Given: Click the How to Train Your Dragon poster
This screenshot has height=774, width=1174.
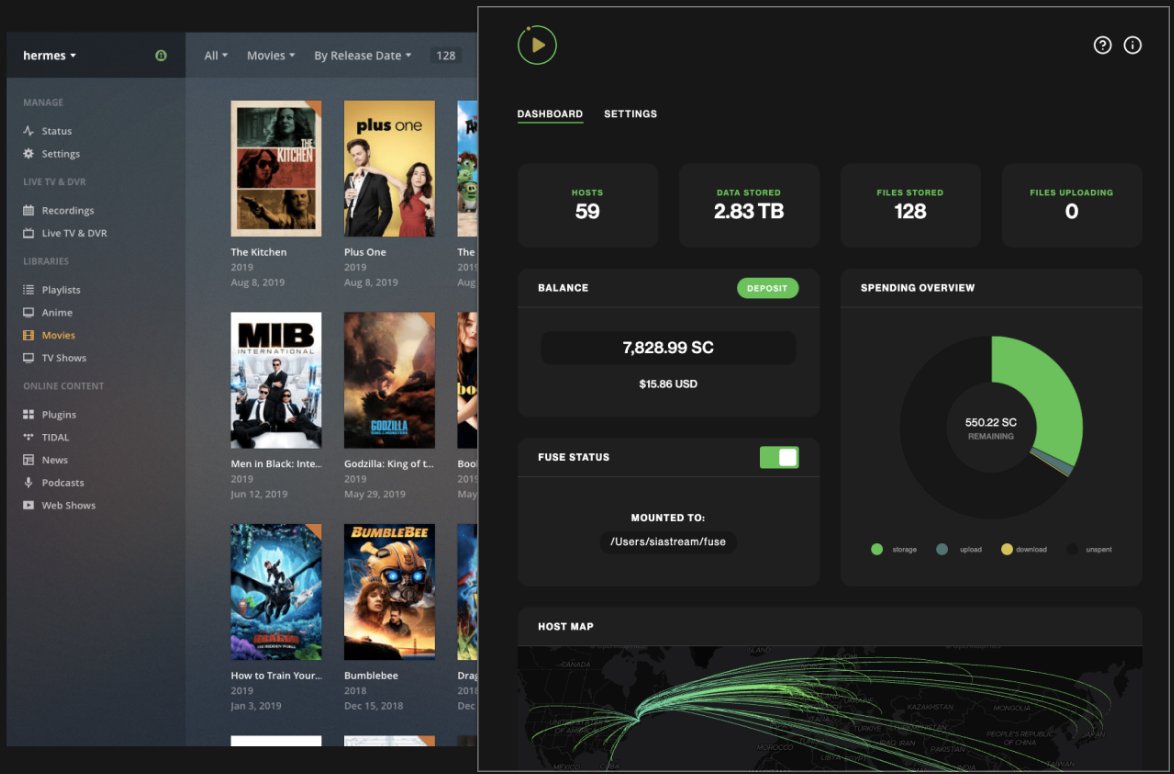Looking at the screenshot, I should 276,592.
